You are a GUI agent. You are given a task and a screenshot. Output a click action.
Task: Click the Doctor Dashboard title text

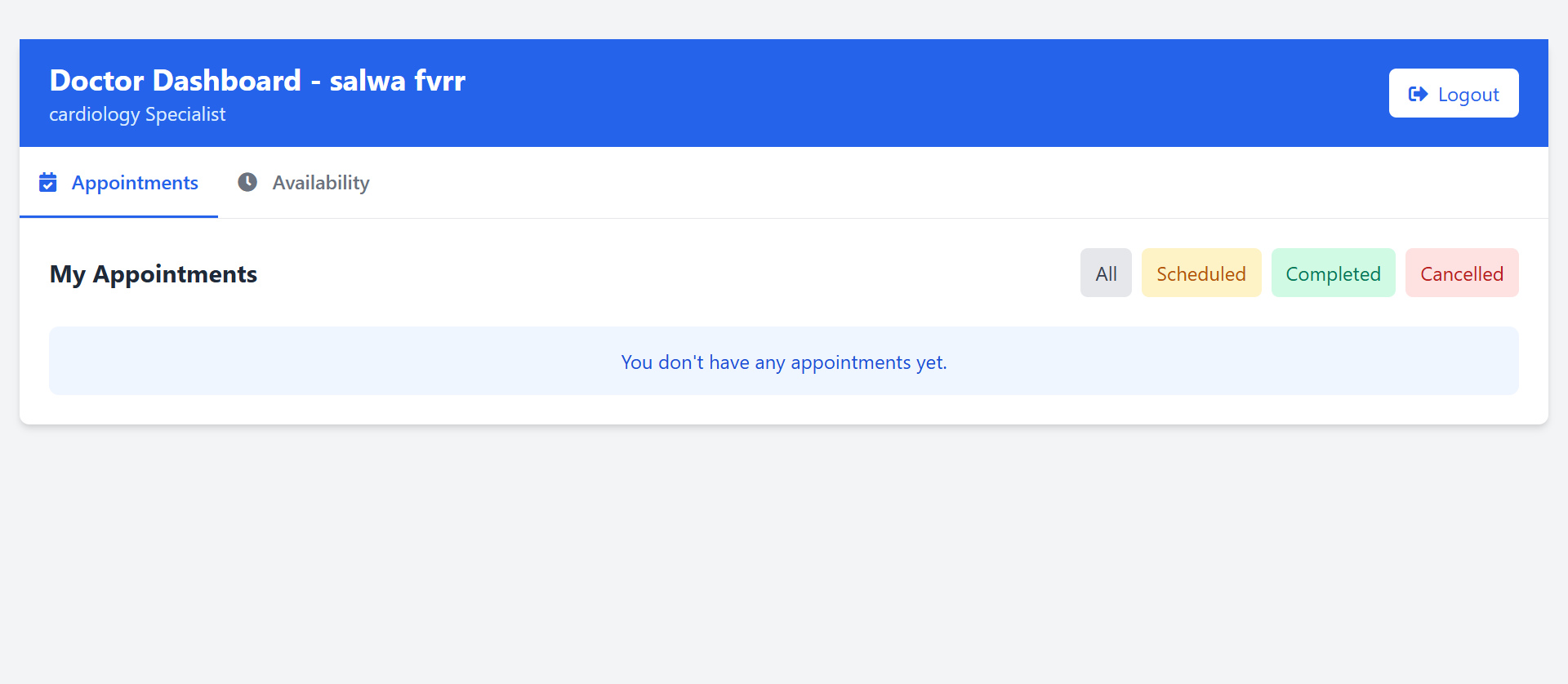pos(175,81)
